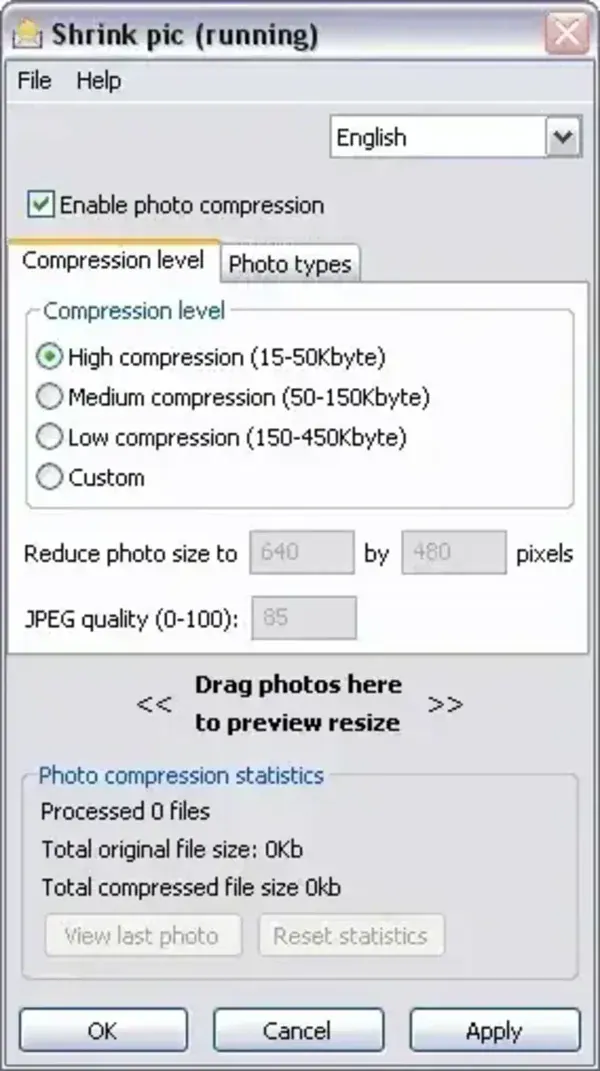Select High compression (15-50Kbyte)
The height and width of the screenshot is (1071, 600).
pyautogui.click(x=49, y=356)
